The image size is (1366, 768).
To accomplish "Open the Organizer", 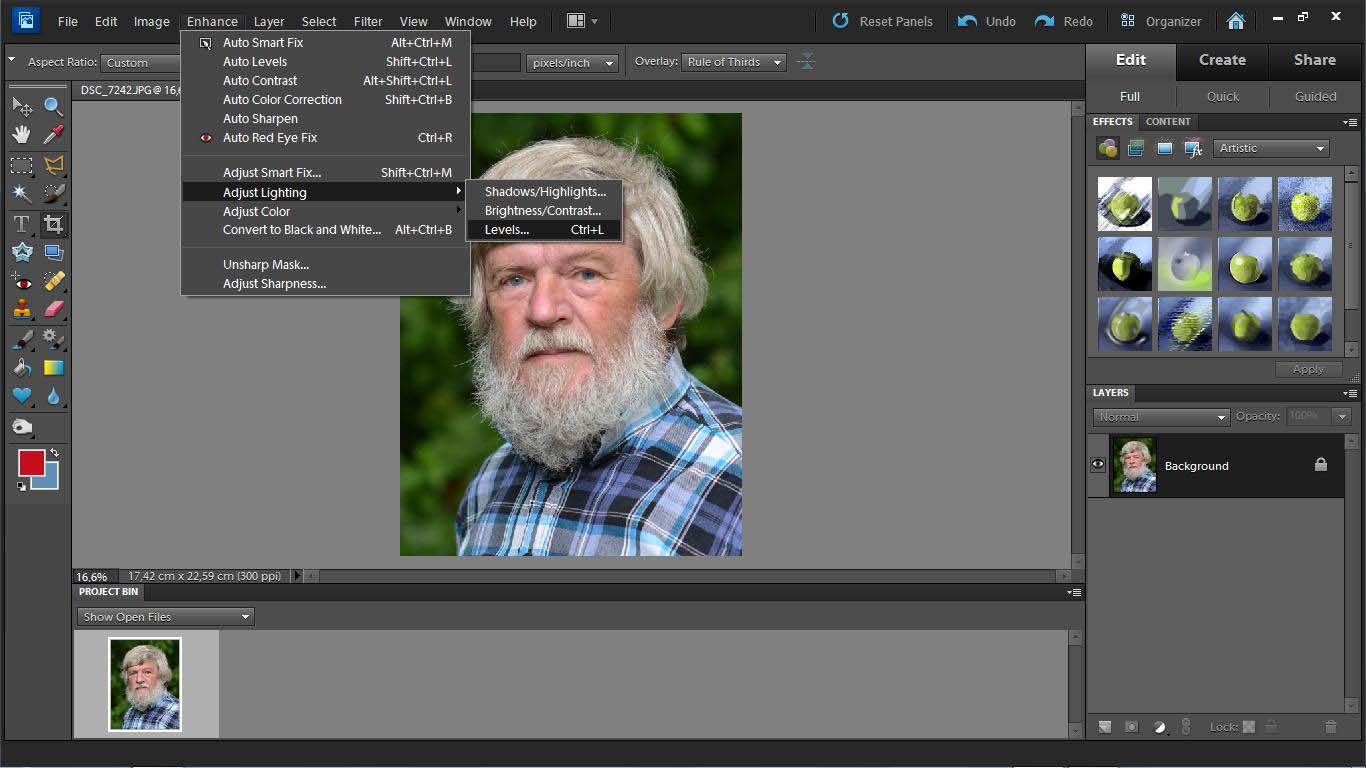I will pyautogui.click(x=1161, y=21).
